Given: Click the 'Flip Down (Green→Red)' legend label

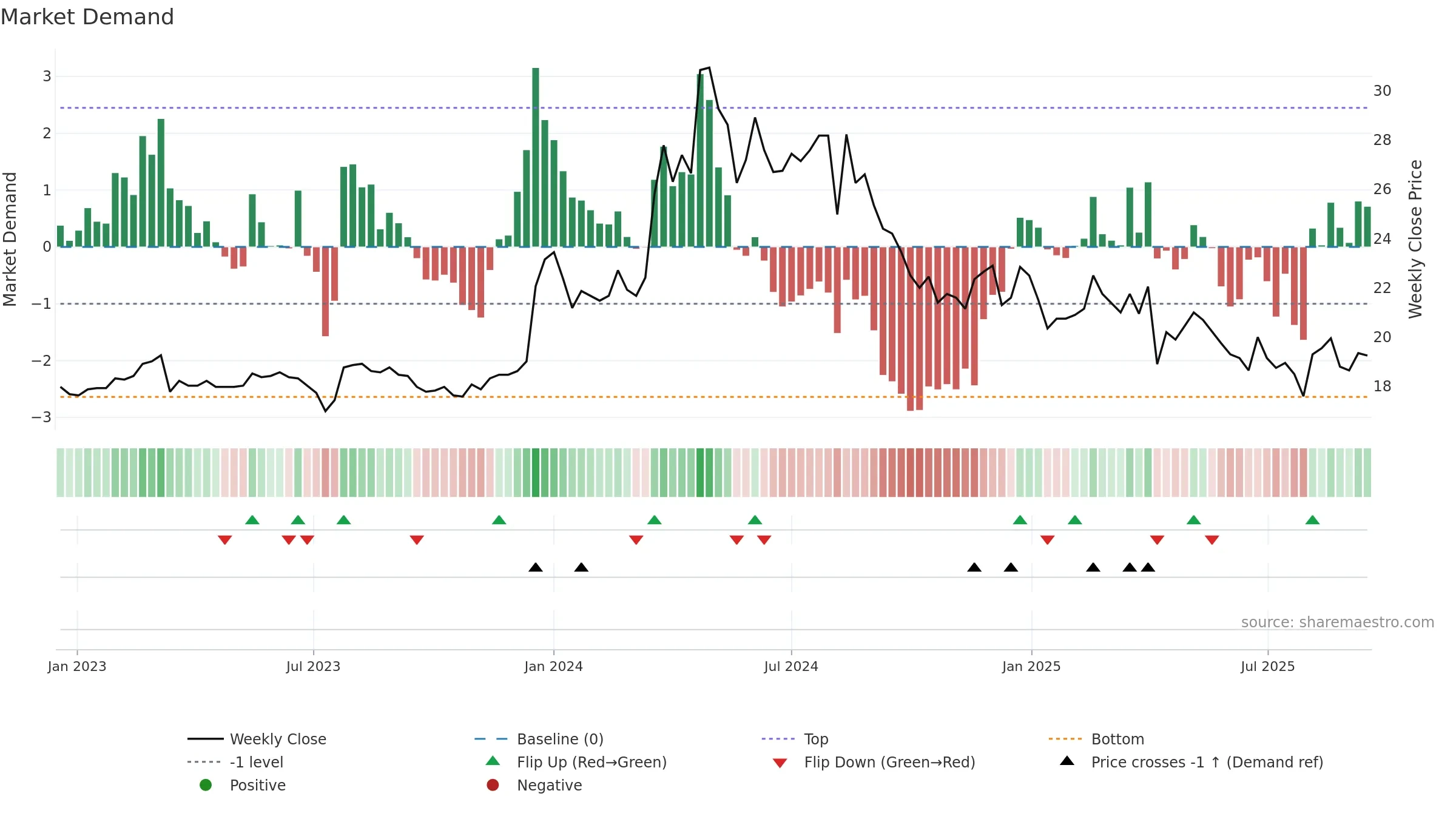Looking at the screenshot, I should tap(889, 762).
